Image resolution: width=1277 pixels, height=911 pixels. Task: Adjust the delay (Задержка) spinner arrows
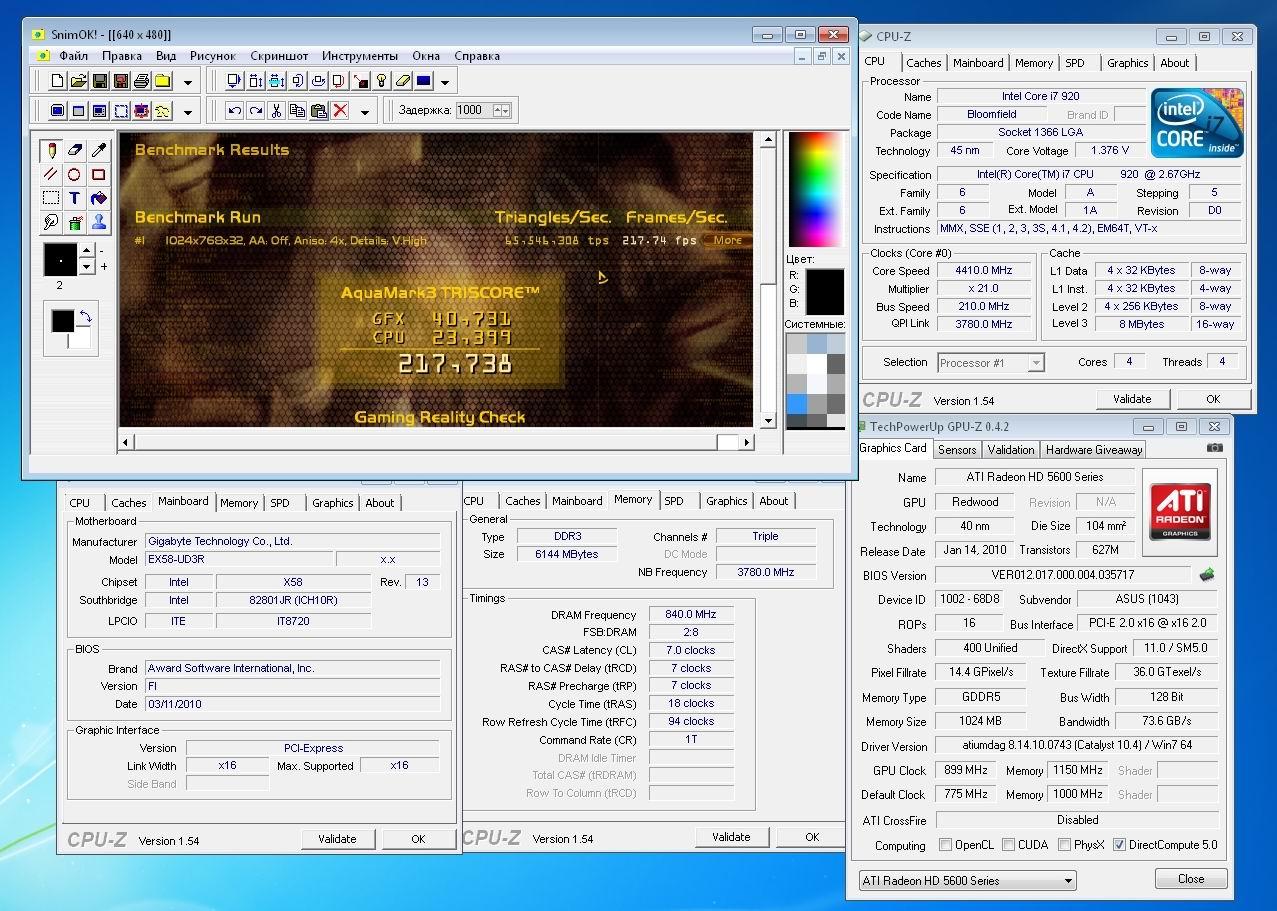(501, 110)
